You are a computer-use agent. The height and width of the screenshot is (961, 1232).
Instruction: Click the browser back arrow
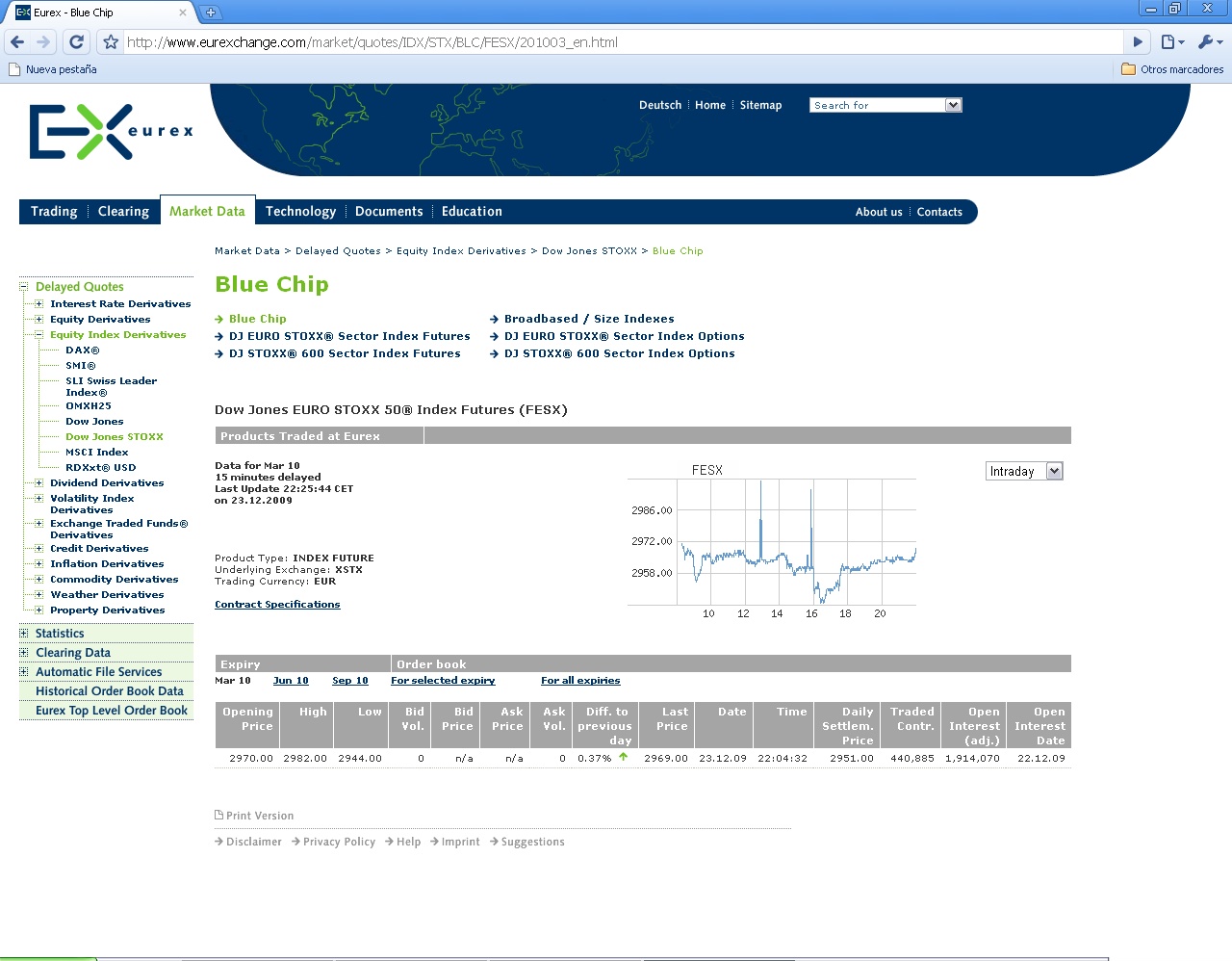pos(17,42)
